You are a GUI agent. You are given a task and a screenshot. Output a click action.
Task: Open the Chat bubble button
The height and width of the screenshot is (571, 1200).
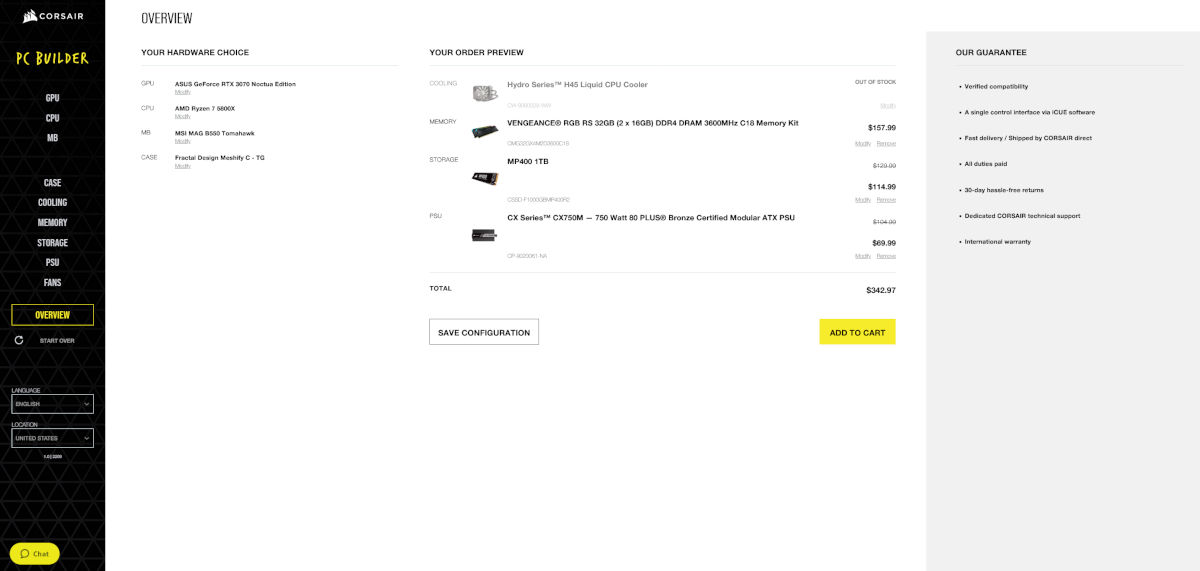35,553
